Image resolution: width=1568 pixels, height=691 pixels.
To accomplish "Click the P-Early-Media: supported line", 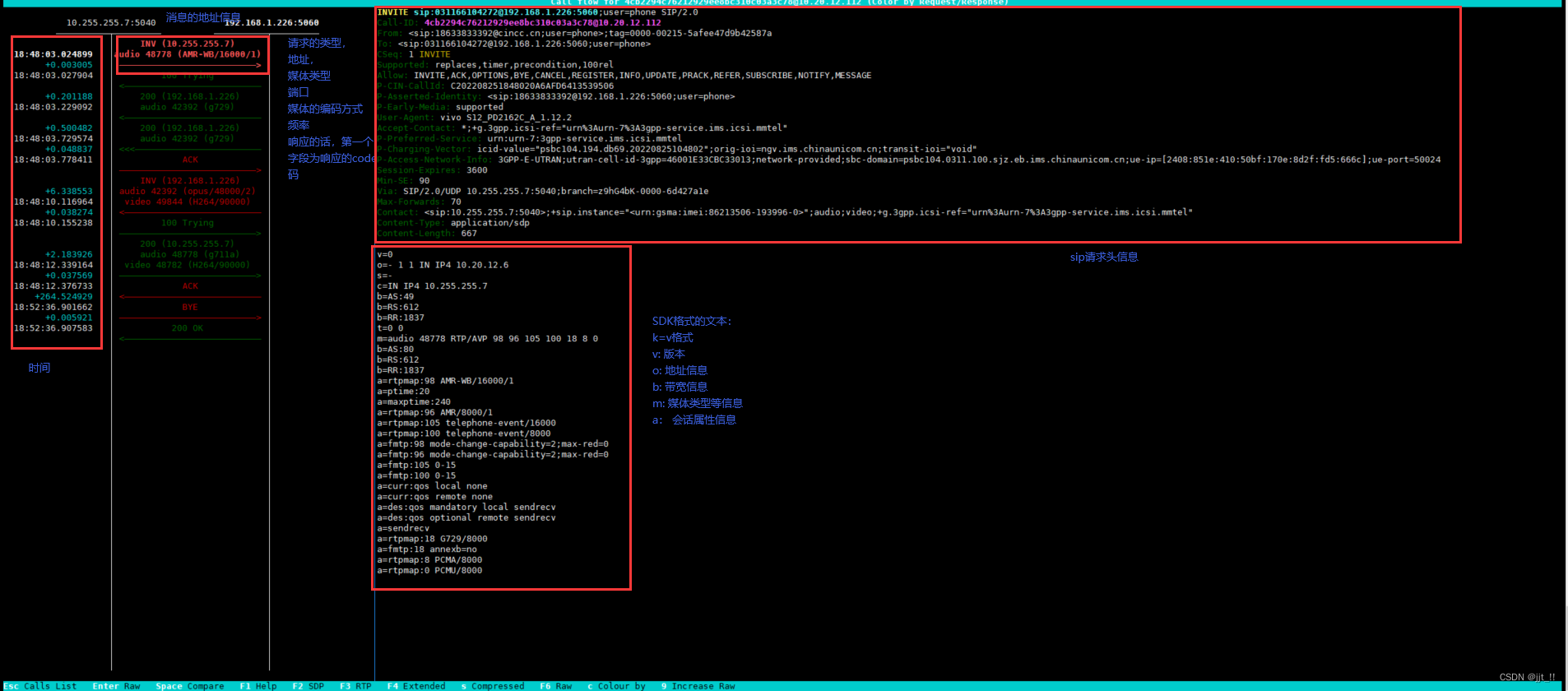I will (x=440, y=107).
